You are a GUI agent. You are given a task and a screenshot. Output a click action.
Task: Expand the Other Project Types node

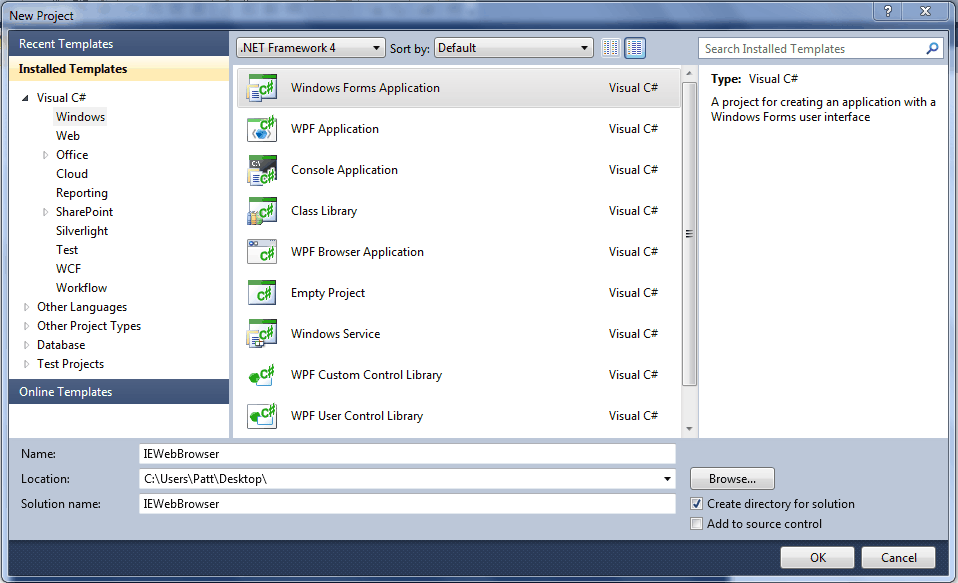point(26,326)
